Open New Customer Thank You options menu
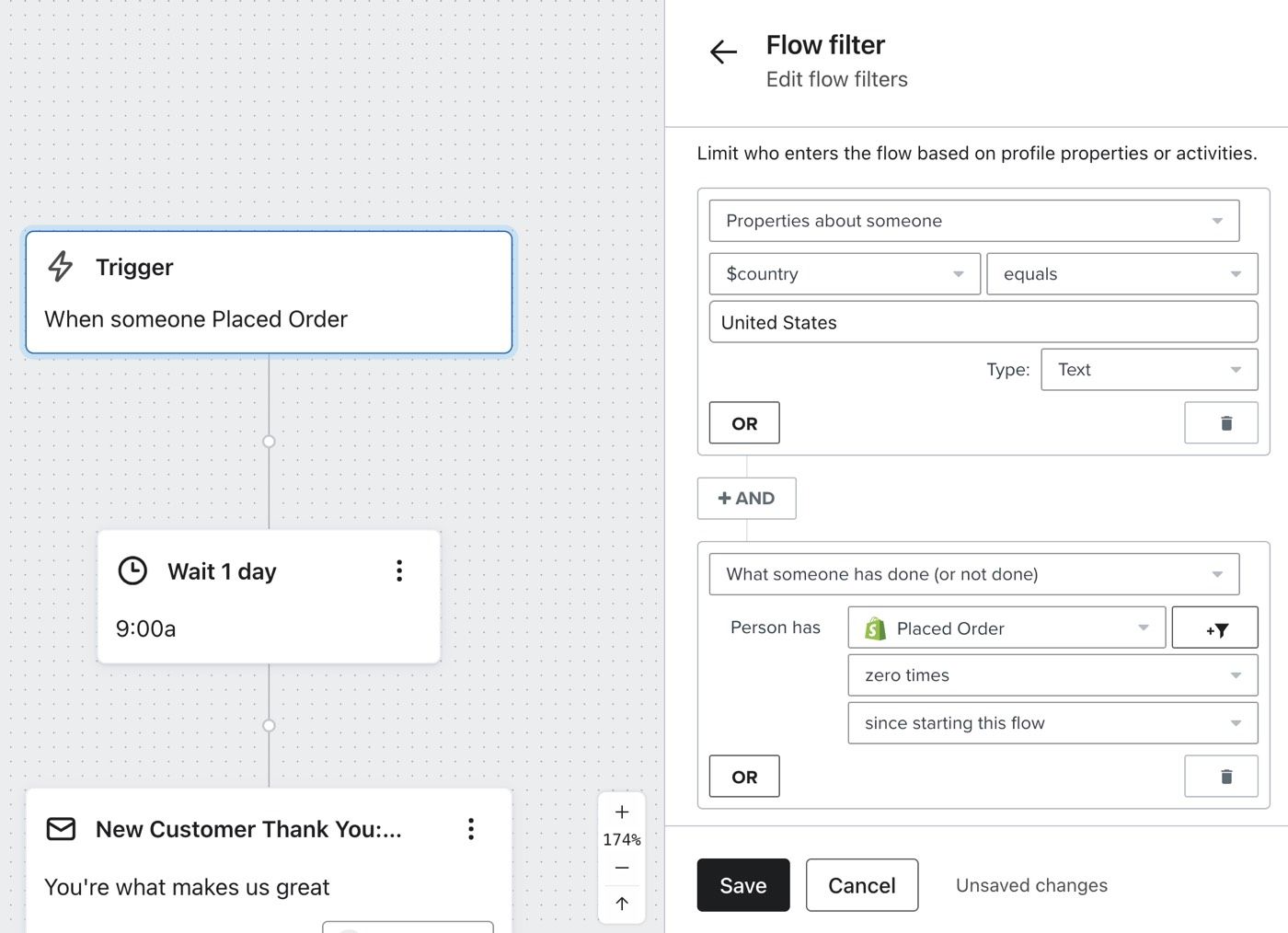Viewport: 1288px width, 933px height. pyautogui.click(x=471, y=829)
